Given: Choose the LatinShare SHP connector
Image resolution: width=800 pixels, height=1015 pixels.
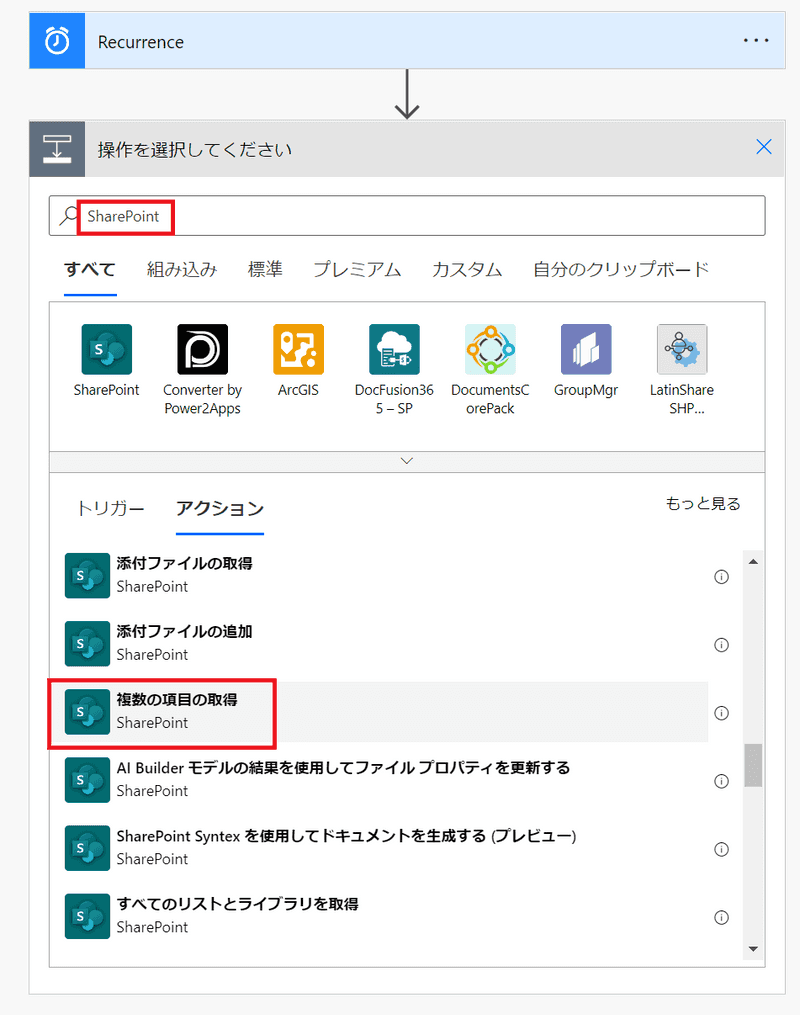Looking at the screenshot, I should (682, 350).
